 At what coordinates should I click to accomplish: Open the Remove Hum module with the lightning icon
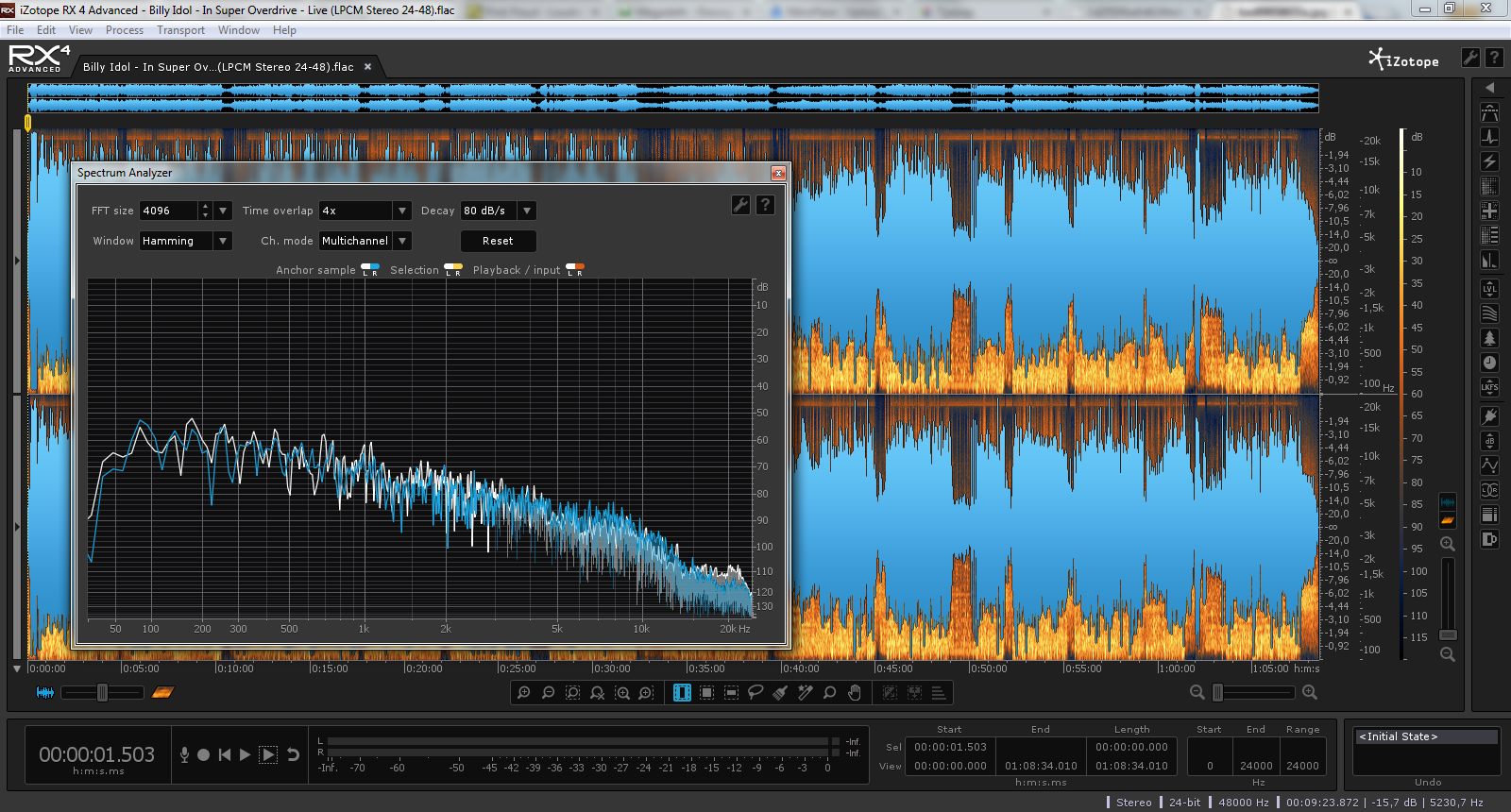coord(1489,161)
